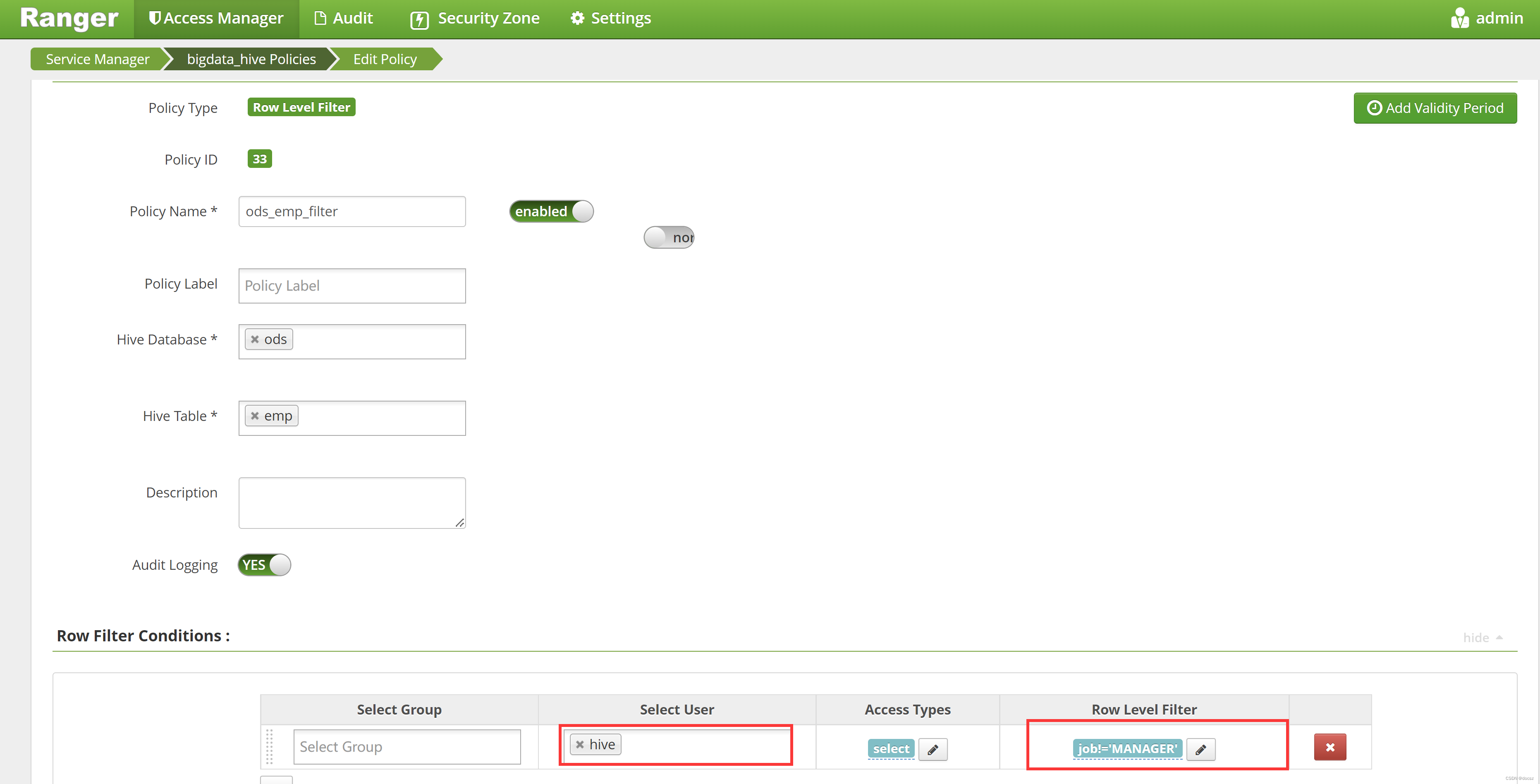The width and height of the screenshot is (1540, 784).
Task: Toggle the normal/override policy switch
Action: coord(668,237)
